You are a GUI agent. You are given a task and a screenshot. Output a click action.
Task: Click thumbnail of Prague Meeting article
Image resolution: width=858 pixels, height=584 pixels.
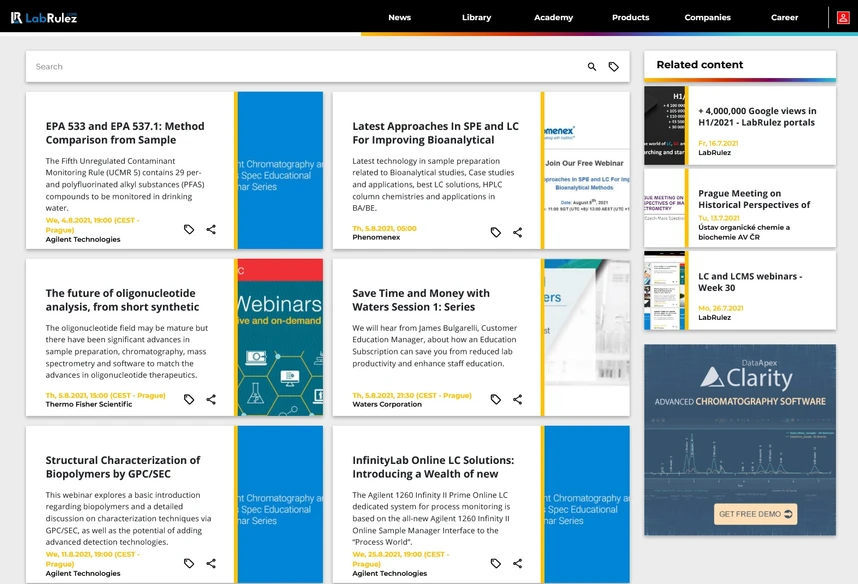pos(664,208)
